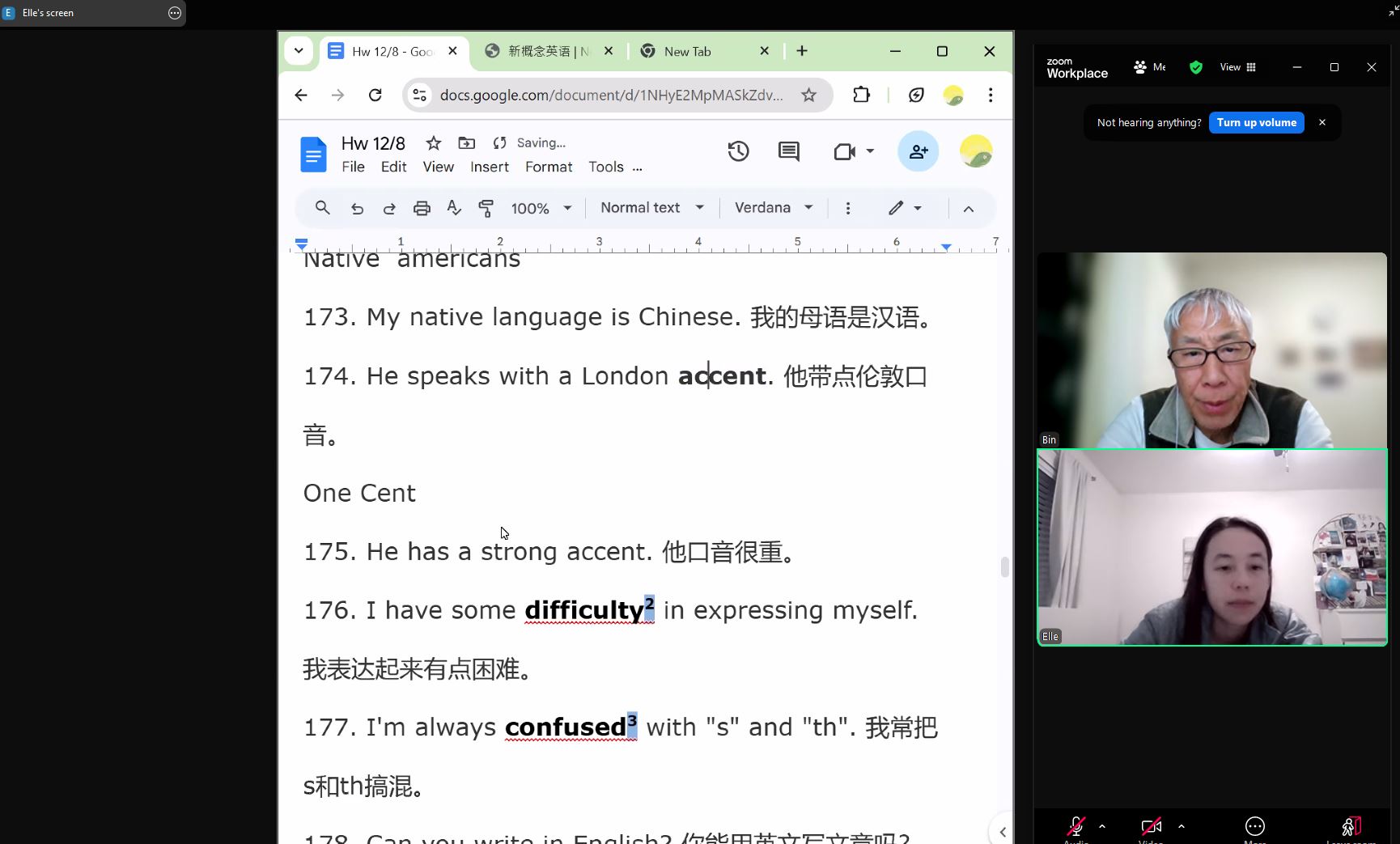Redo the last edit
1400x844 pixels.
(389, 209)
